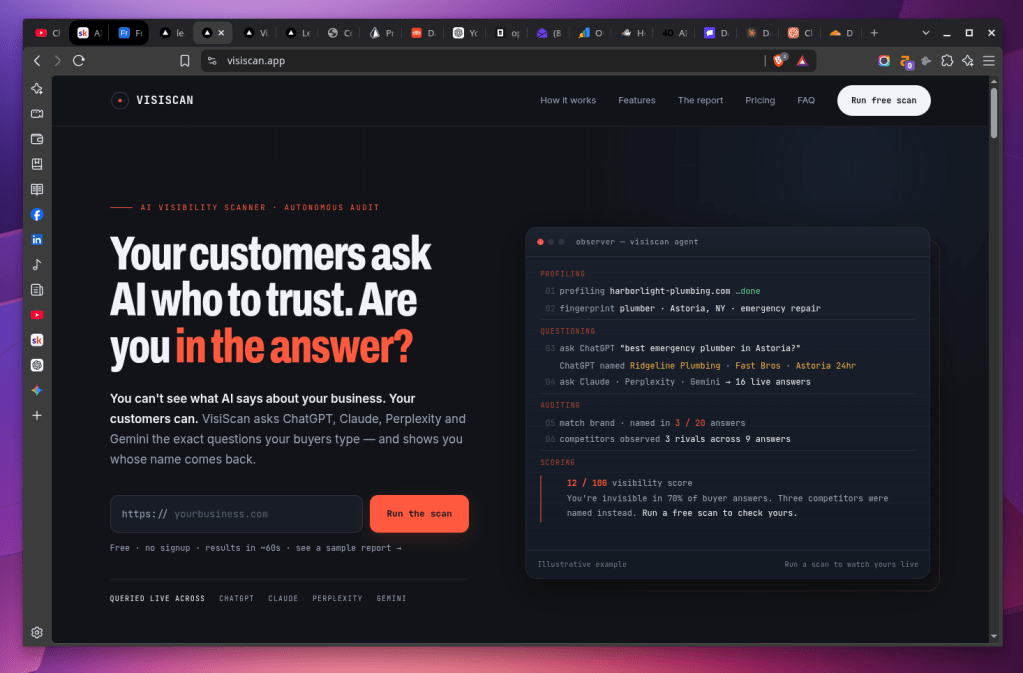The image size is (1023, 673).
Task: Open site settings icon in address bar
Action: pos(212,61)
